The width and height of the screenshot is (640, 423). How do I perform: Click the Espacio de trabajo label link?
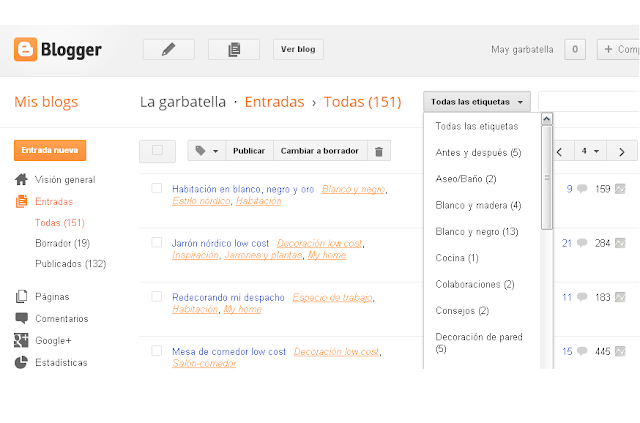click(x=332, y=297)
